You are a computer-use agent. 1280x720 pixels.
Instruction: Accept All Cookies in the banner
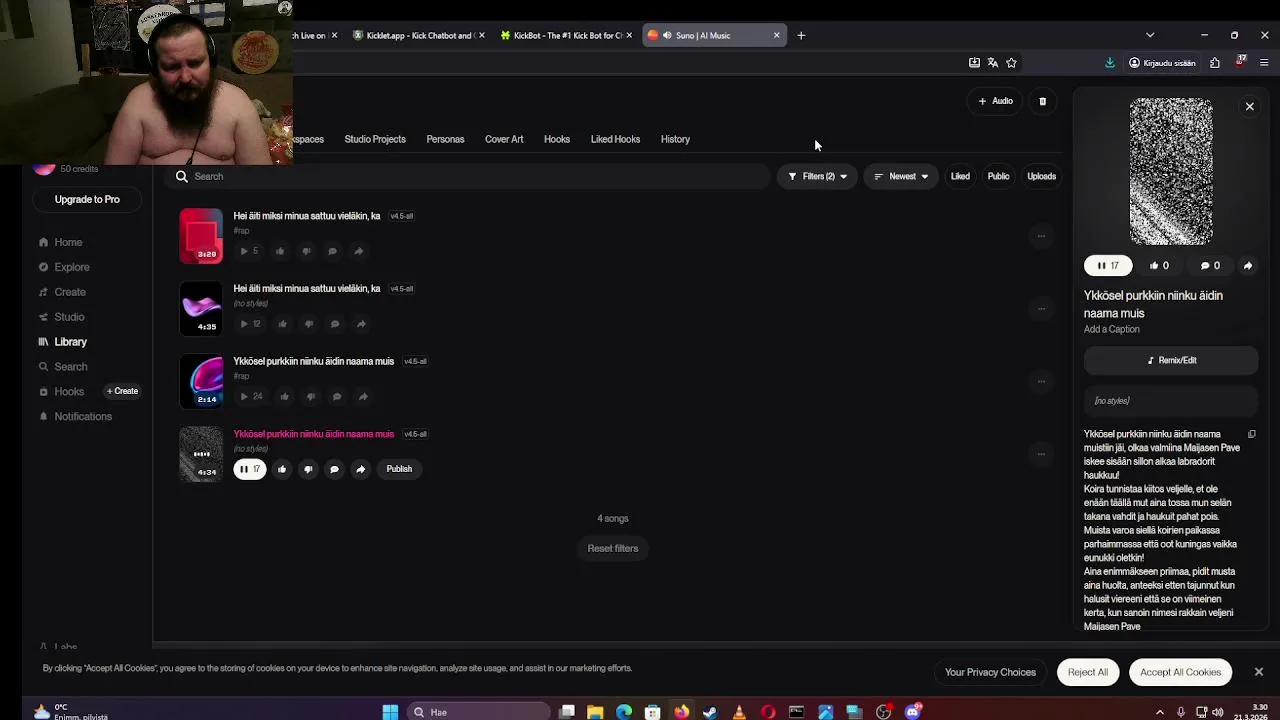click(x=1180, y=672)
